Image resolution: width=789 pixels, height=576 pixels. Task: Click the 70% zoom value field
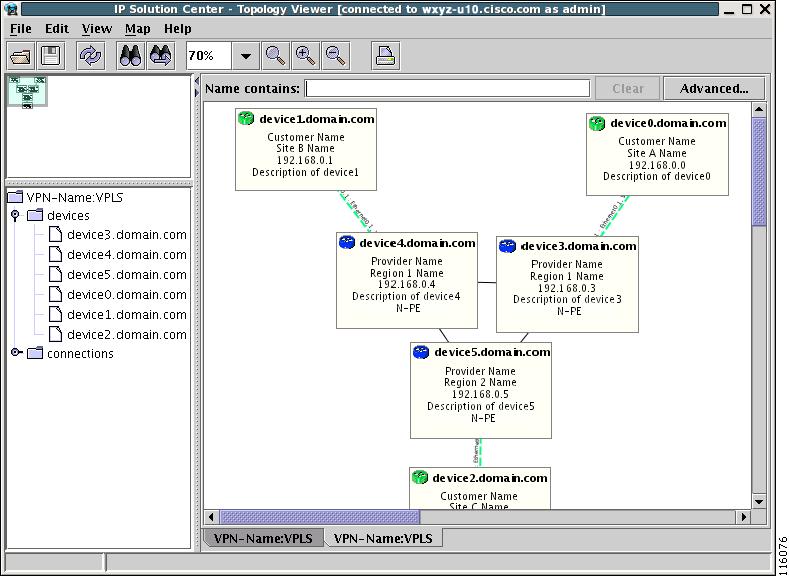(x=208, y=56)
